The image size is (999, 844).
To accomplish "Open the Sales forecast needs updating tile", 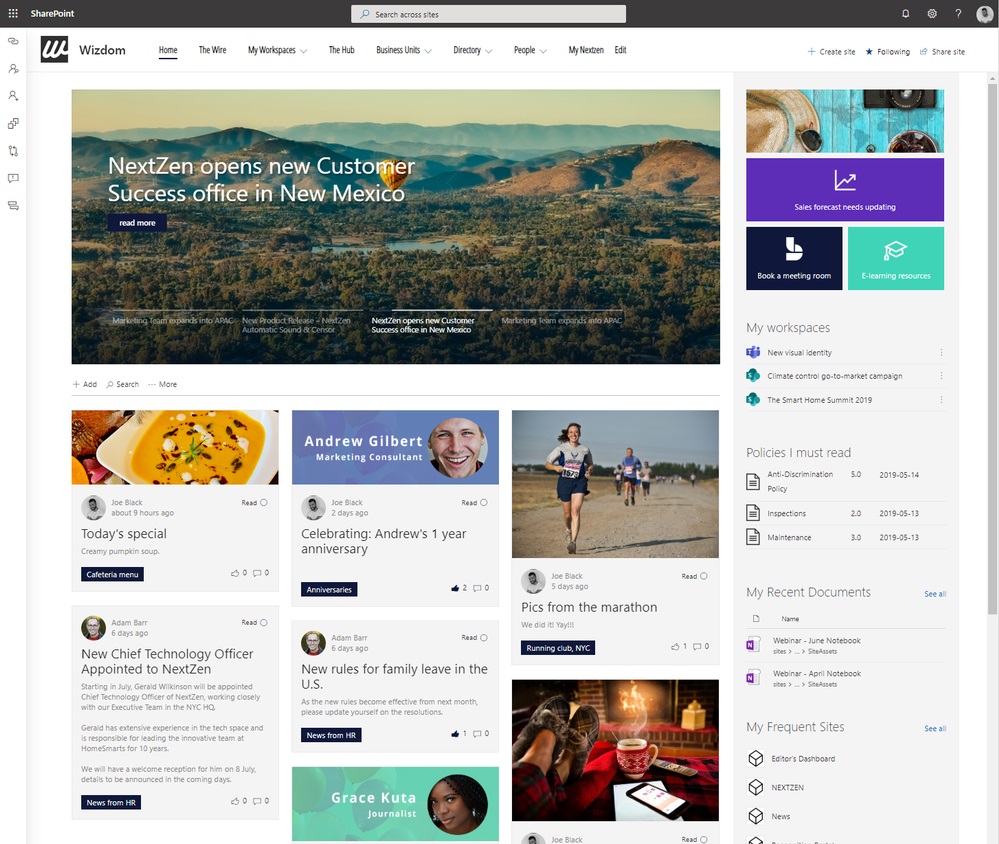I will tap(845, 189).
